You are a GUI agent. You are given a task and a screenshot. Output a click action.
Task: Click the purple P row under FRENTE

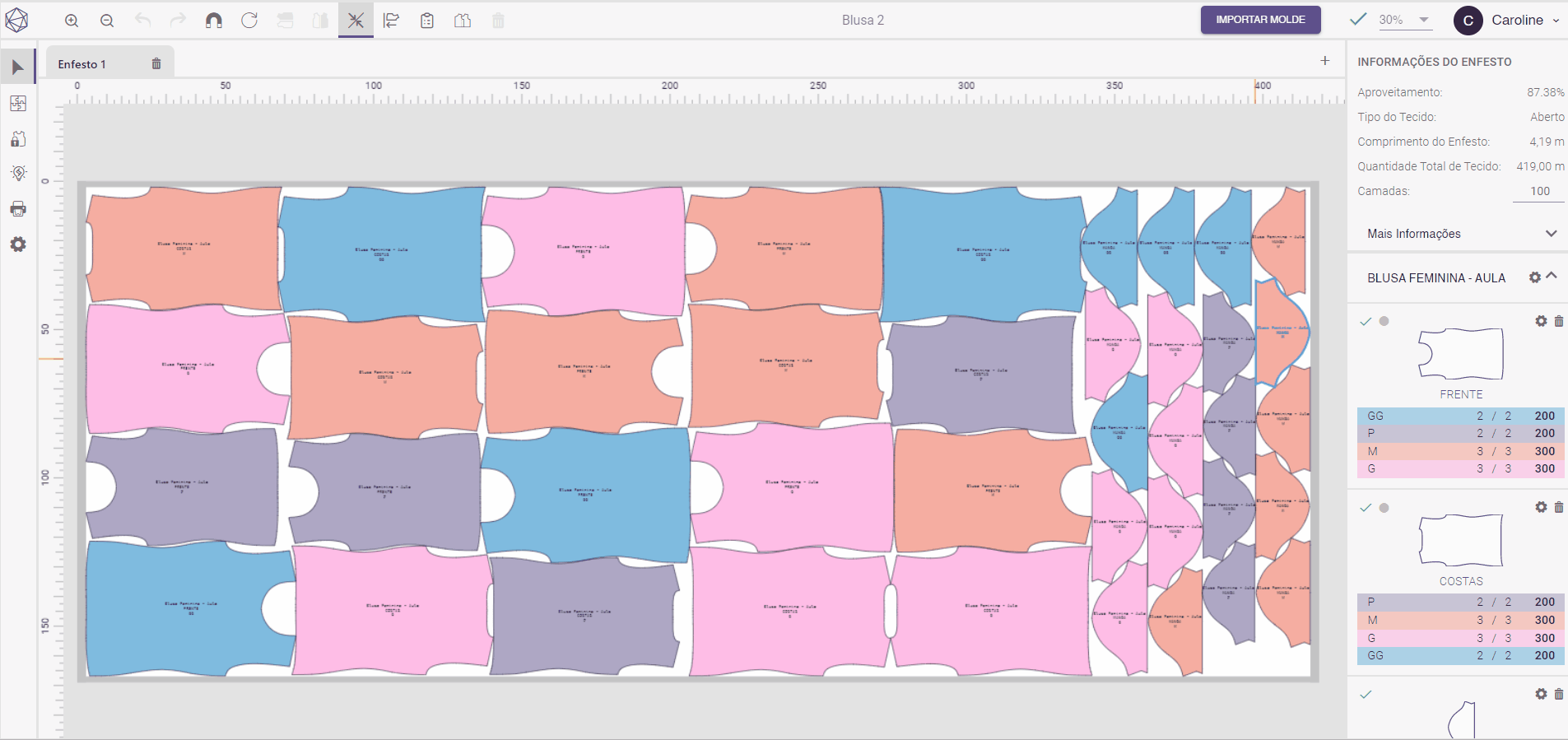pos(1460,433)
